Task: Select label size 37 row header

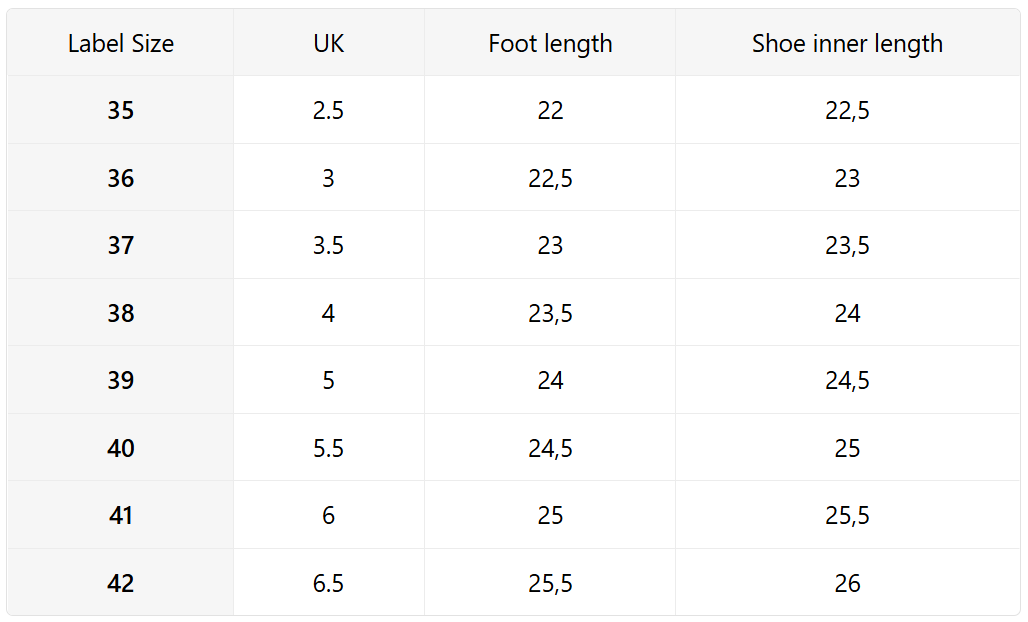Action: click(121, 246)
